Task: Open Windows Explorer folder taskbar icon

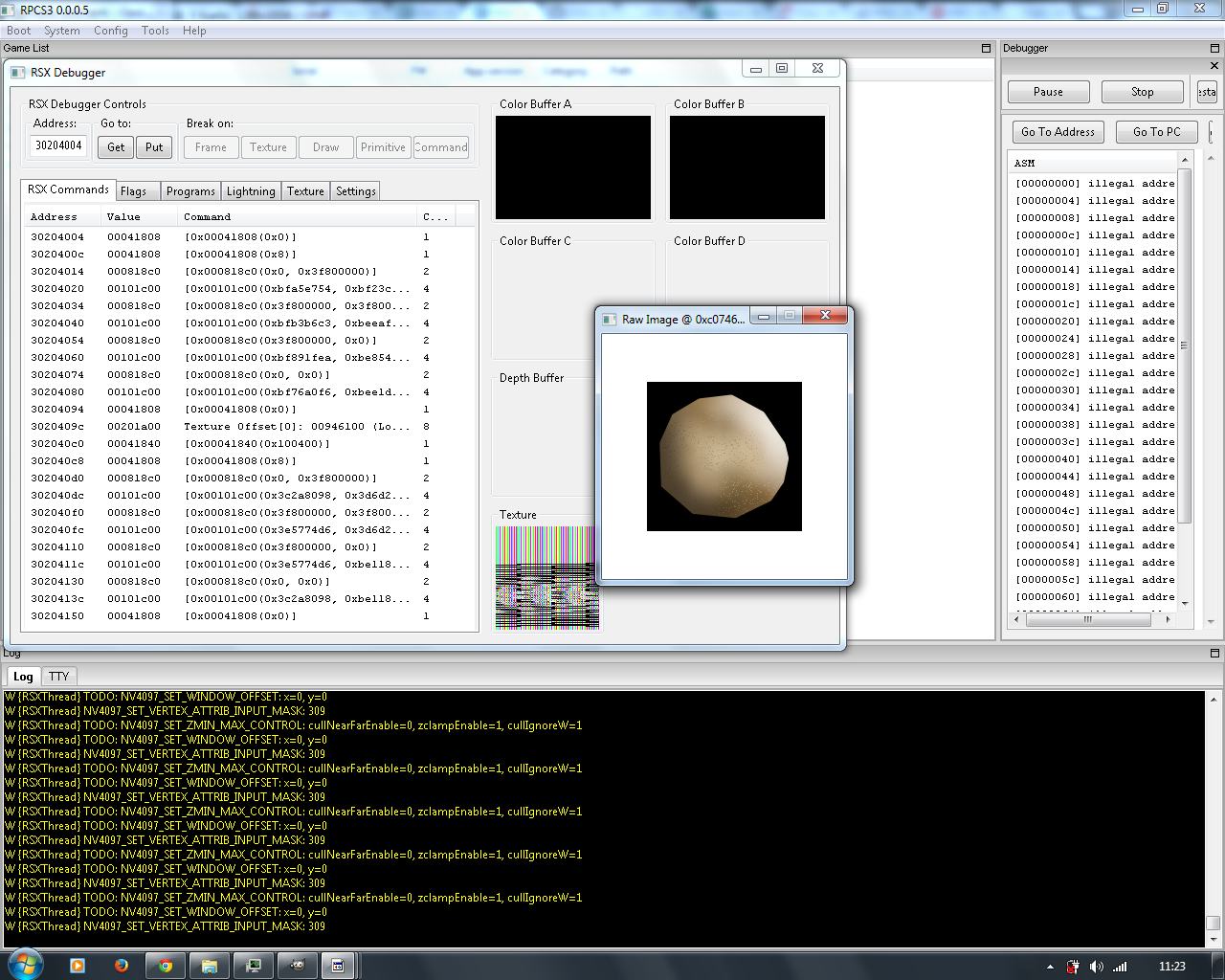Action: click(x=210, y=966)
